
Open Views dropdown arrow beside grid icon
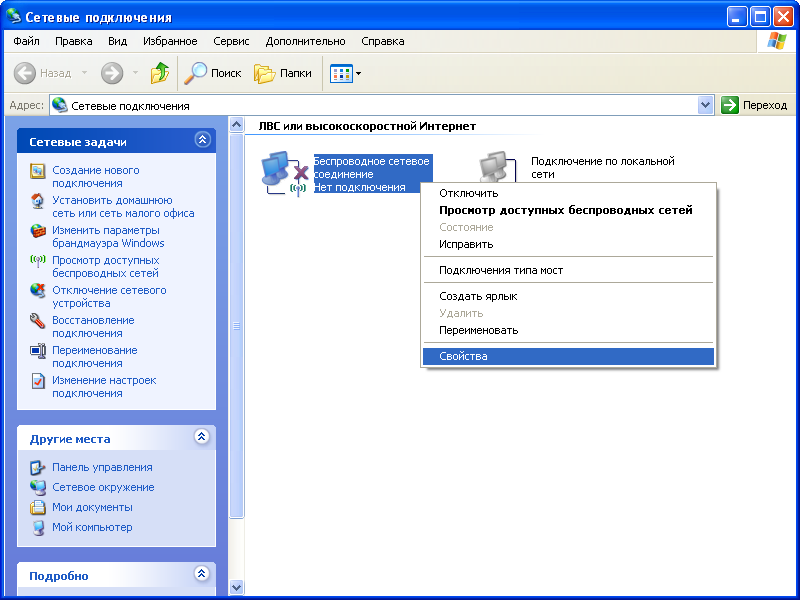[359, 73]
